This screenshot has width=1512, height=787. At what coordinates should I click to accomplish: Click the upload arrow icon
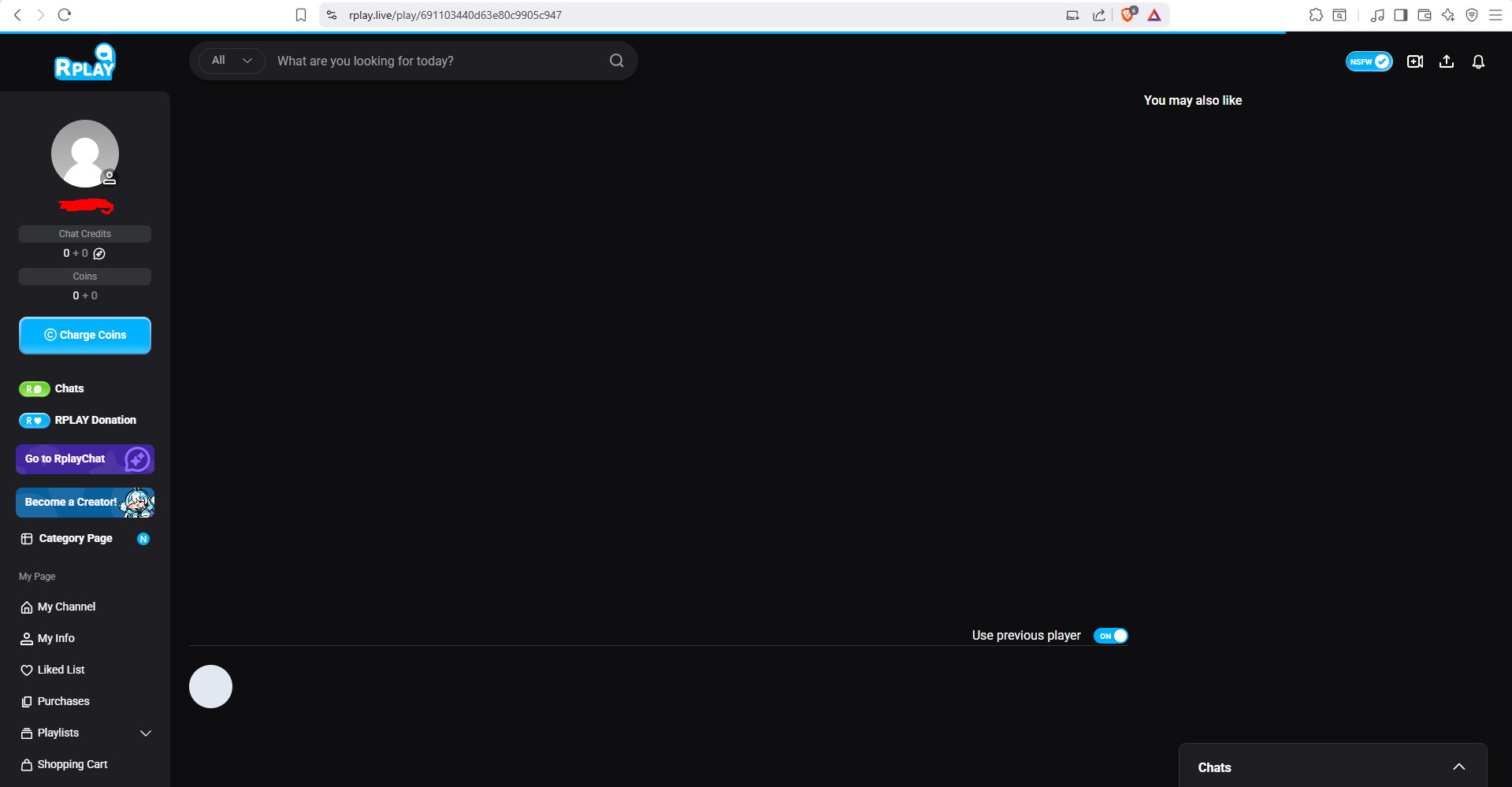tap(1447, 61)
